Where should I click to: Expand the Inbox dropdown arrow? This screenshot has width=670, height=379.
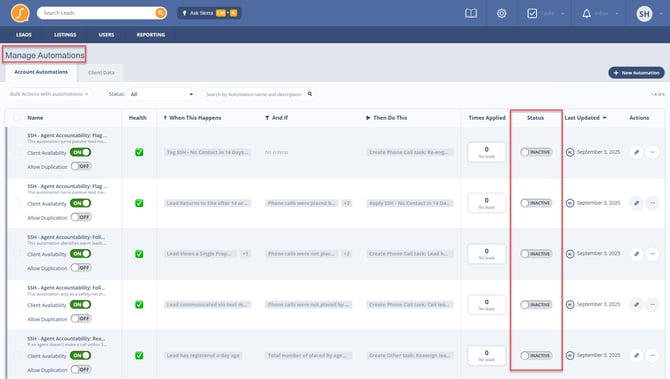tap(617, 14)
